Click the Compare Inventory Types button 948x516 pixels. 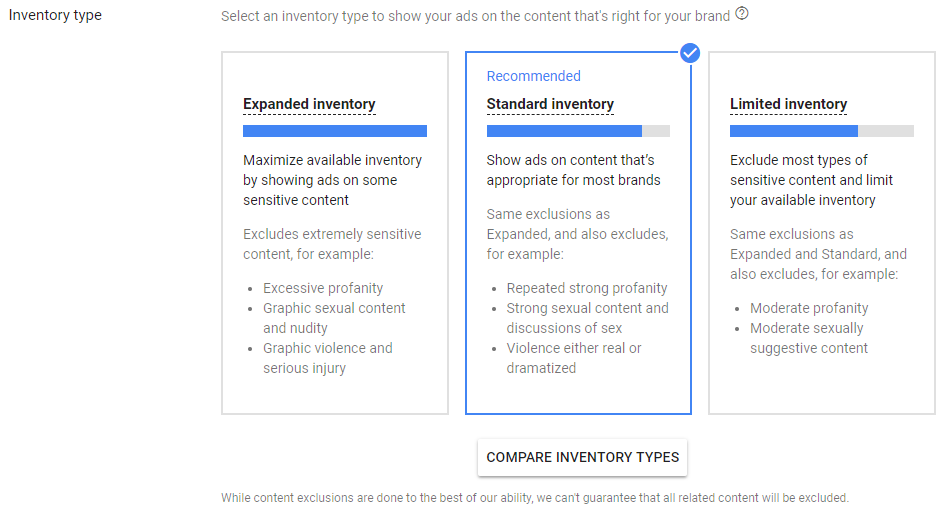(x=582, y=457)
